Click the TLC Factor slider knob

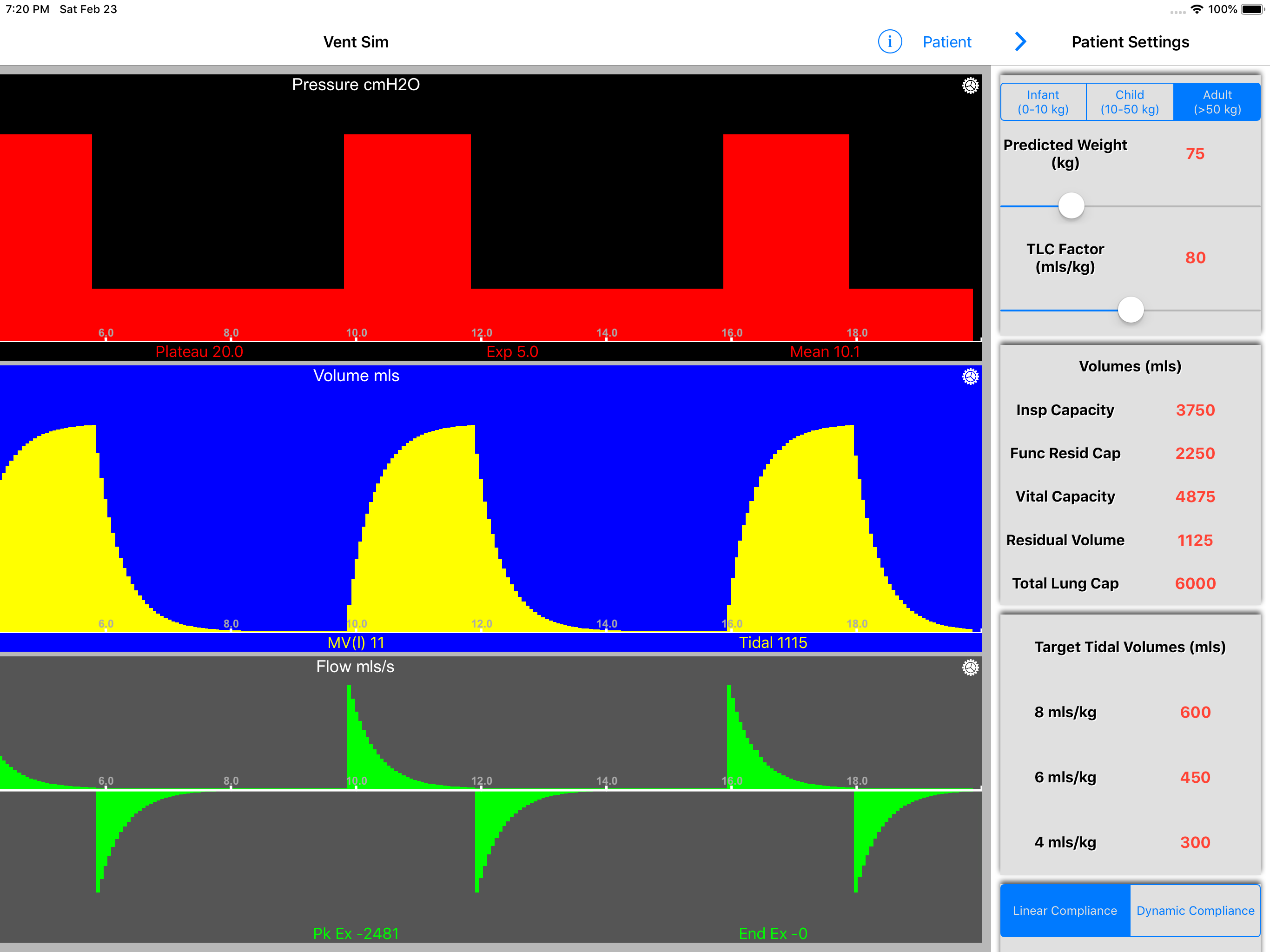[x=1131, y=310]
